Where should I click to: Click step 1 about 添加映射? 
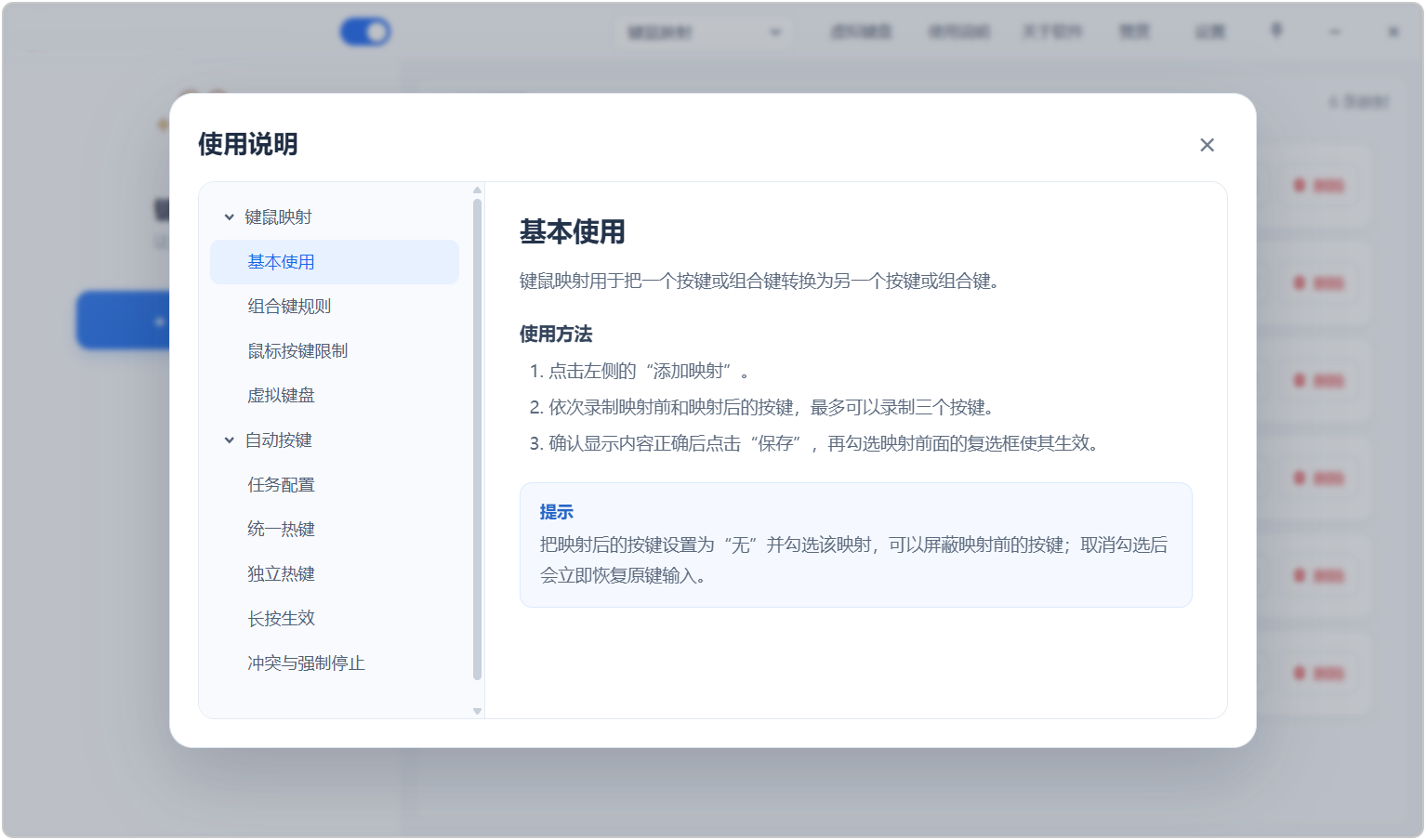tap(640, 372)
